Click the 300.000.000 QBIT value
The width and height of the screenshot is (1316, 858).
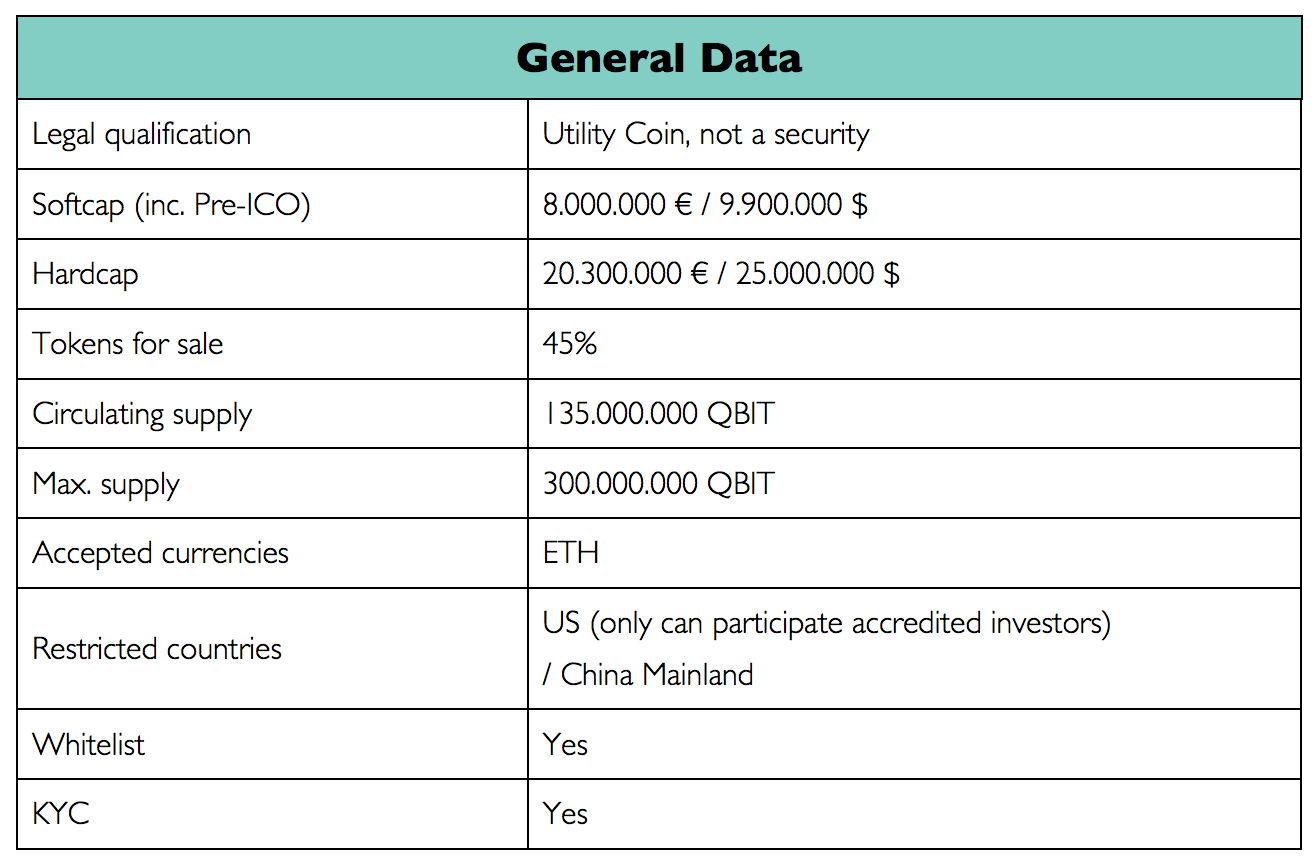click(659, 484)
